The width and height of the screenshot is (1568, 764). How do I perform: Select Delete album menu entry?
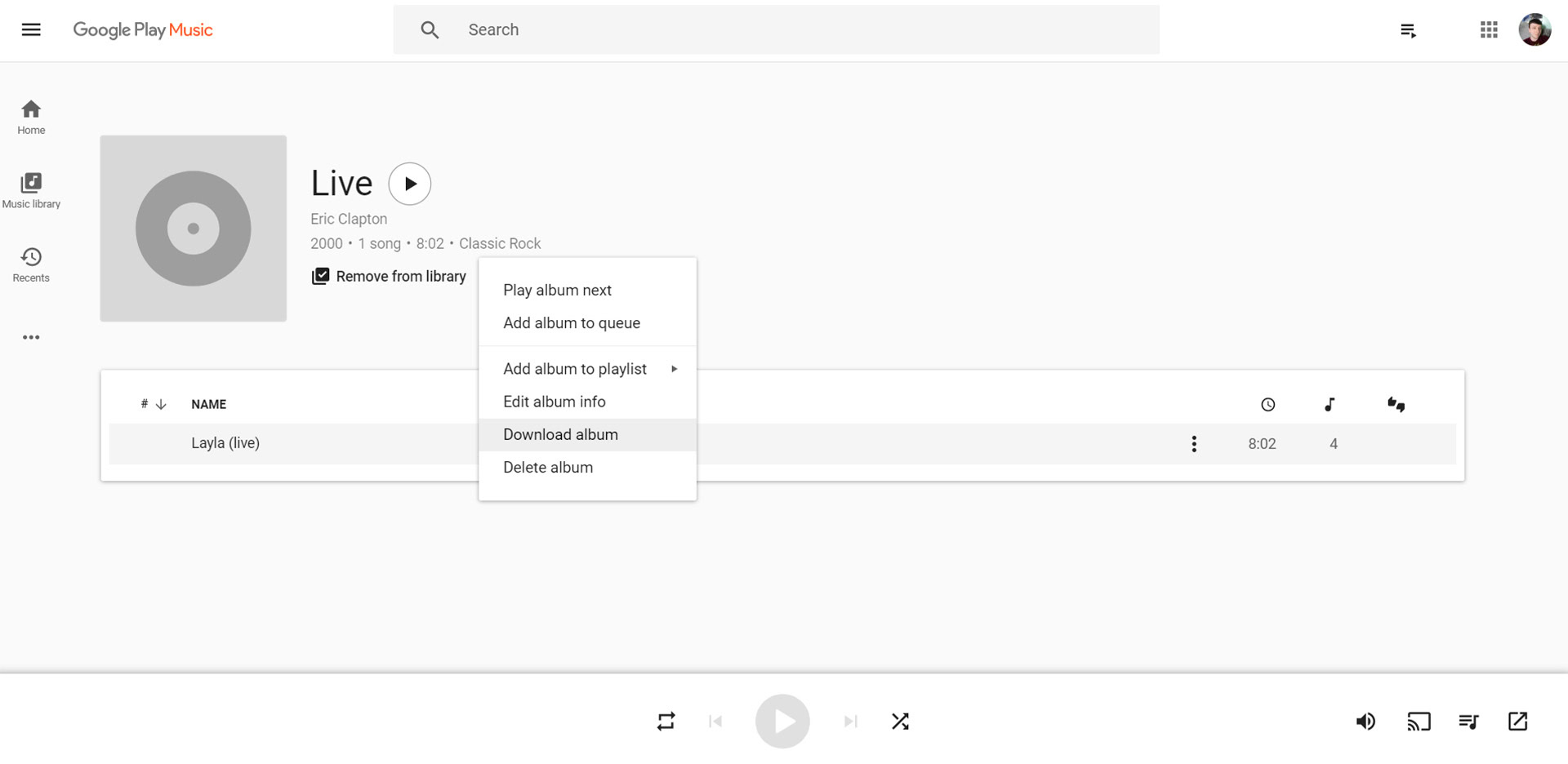548,468
